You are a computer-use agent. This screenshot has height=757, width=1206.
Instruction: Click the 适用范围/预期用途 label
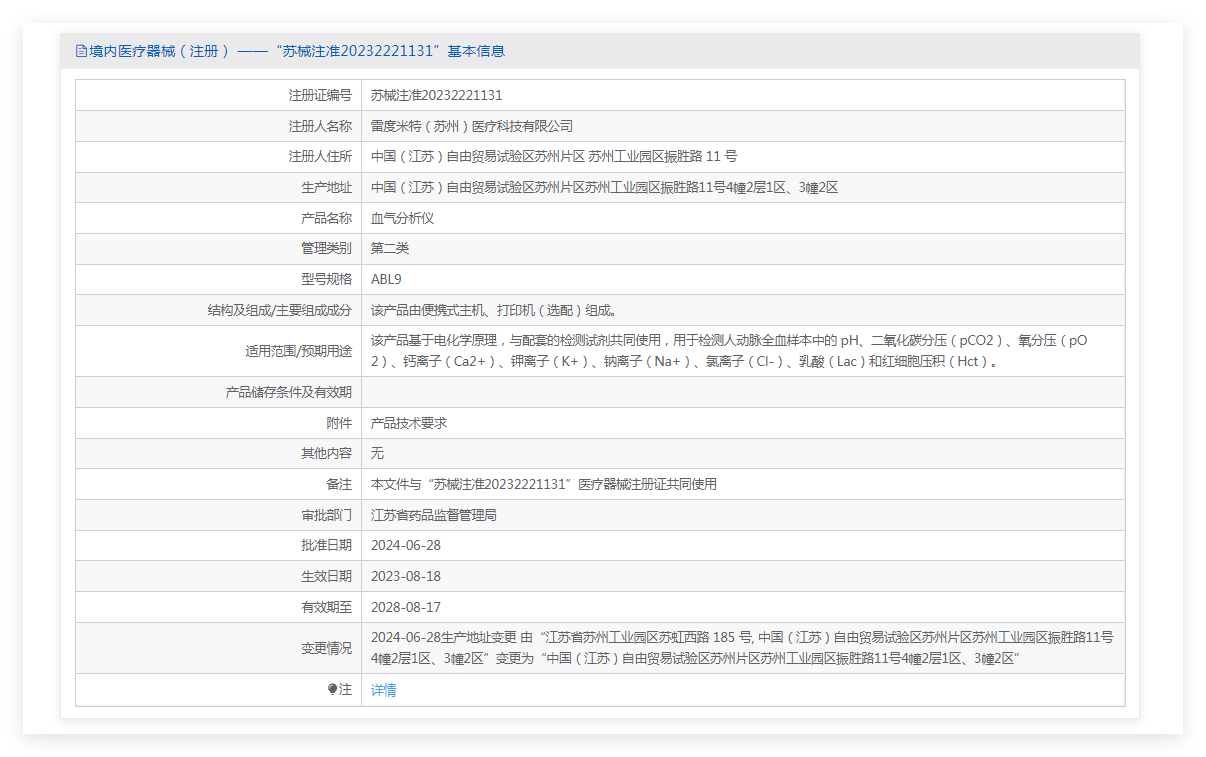[x=299, y=351]
